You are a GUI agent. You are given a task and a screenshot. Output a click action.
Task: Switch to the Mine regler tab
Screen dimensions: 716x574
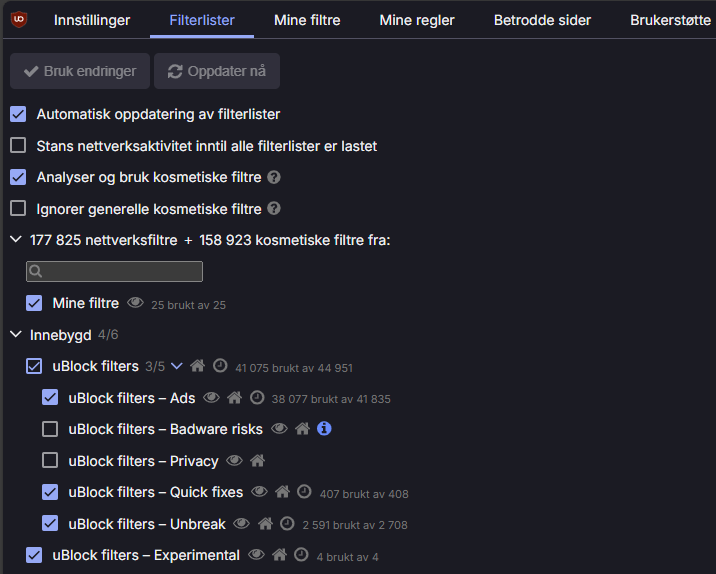click(417, 20)
